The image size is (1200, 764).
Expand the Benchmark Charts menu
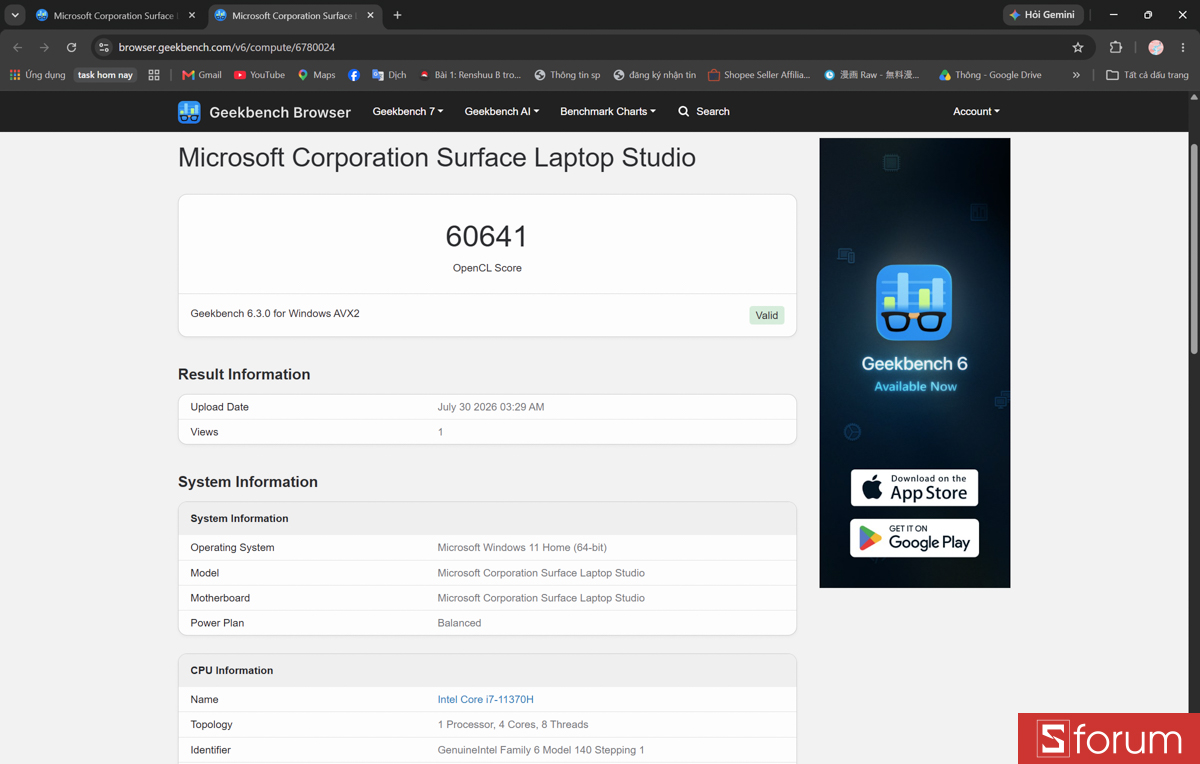(x=608, y=111)
